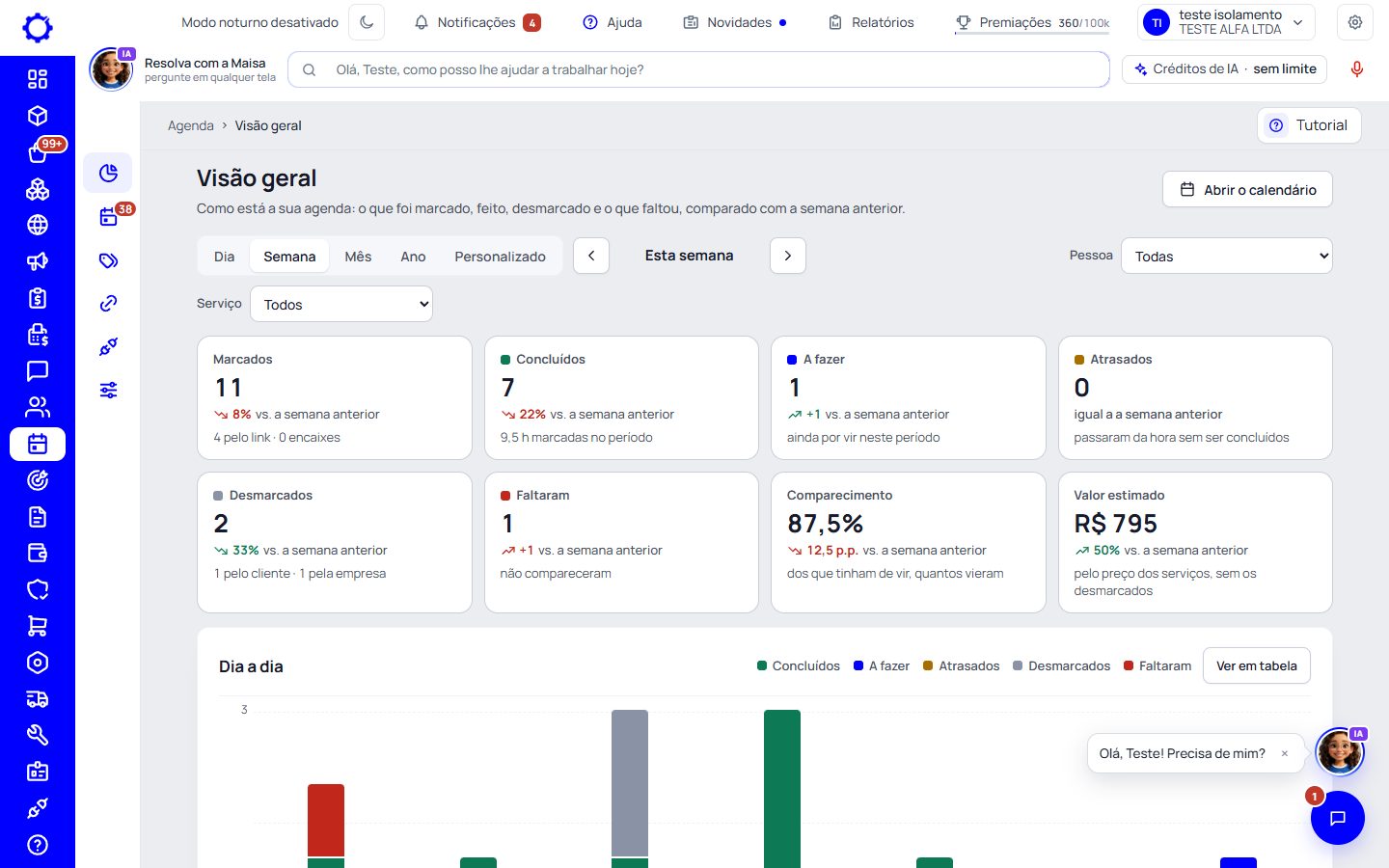The height and width of the screenshot is (868, 1389).
Task: Click the target goal icon in blue sidebar
Action: [x=38, y=480]
